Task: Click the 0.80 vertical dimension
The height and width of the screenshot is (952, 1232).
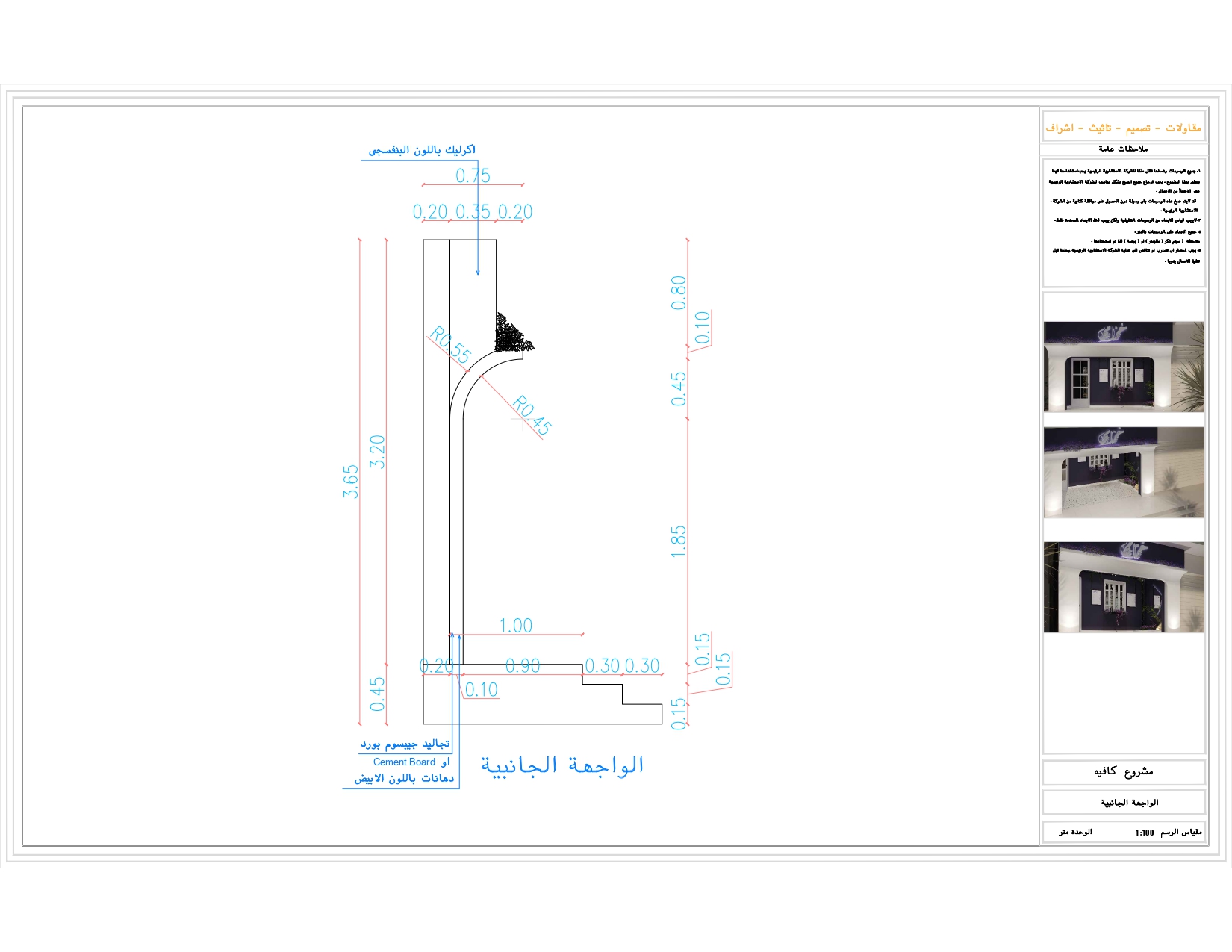Action: point(678,293)
